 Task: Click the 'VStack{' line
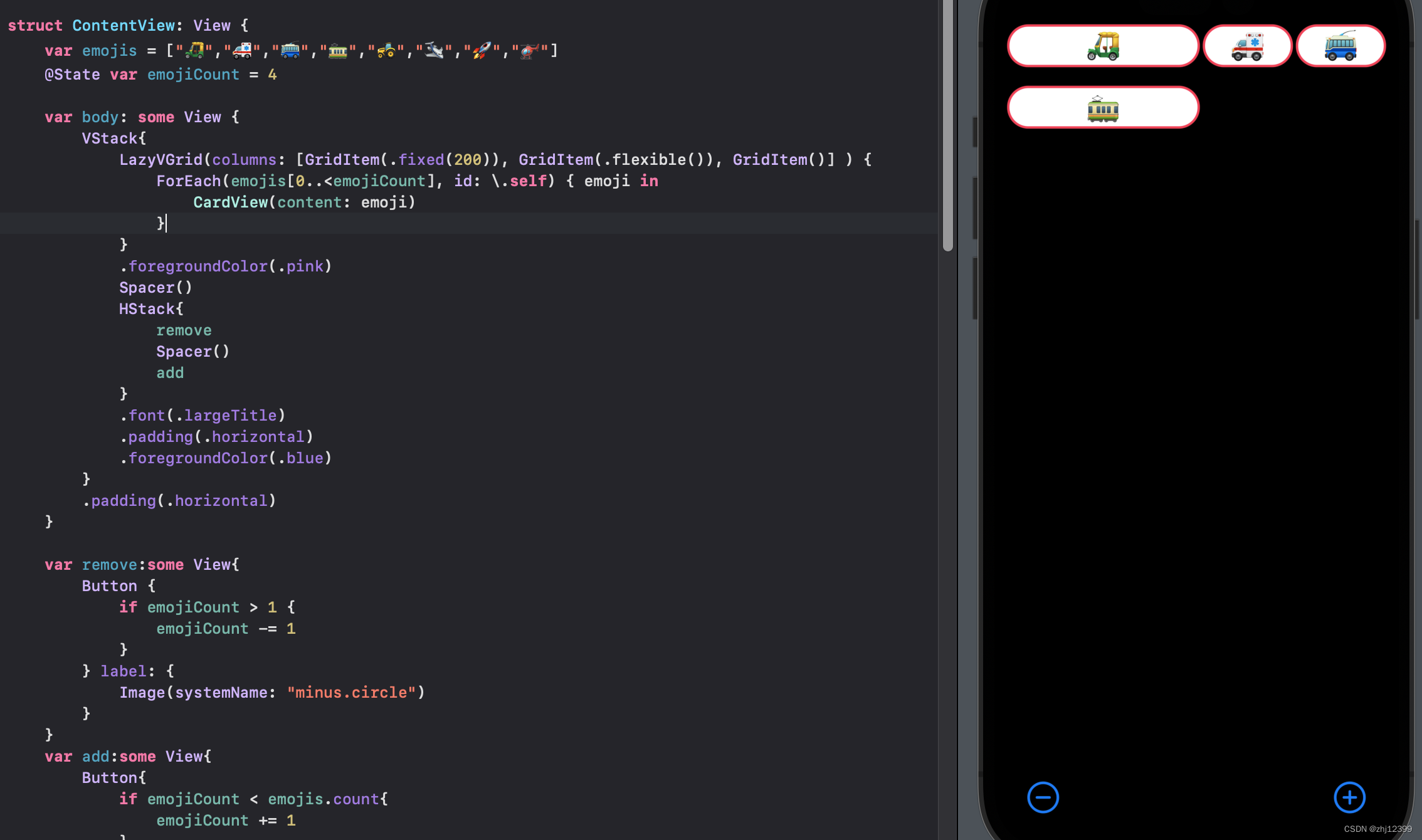[x=114, y=139]
